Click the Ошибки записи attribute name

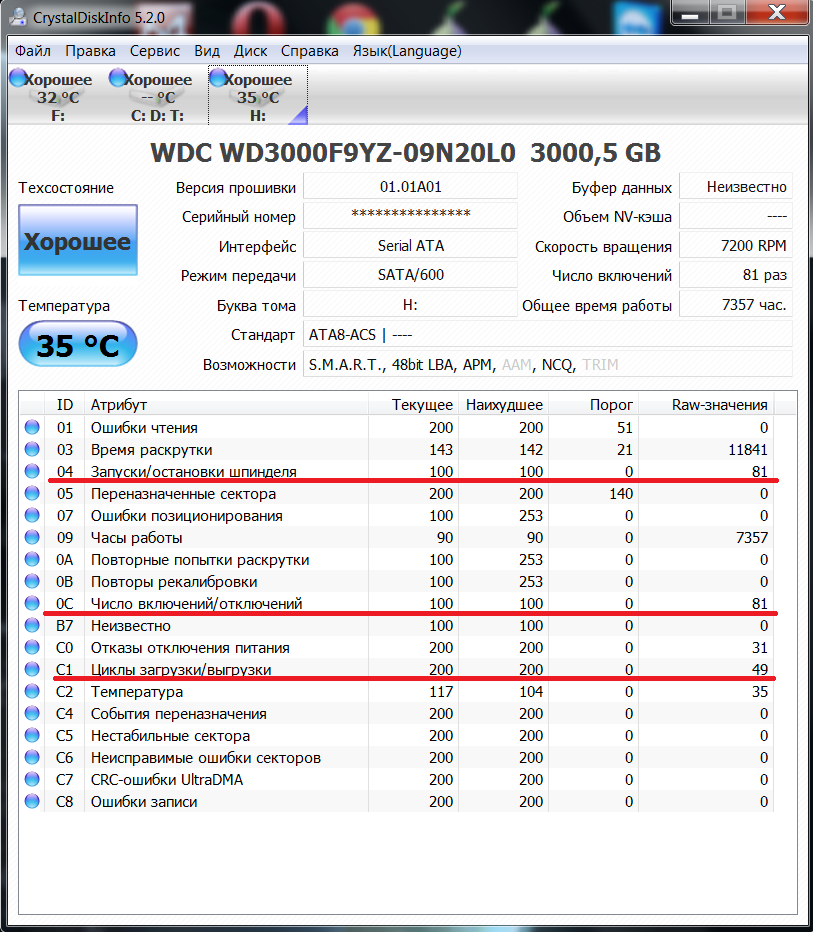144,801
